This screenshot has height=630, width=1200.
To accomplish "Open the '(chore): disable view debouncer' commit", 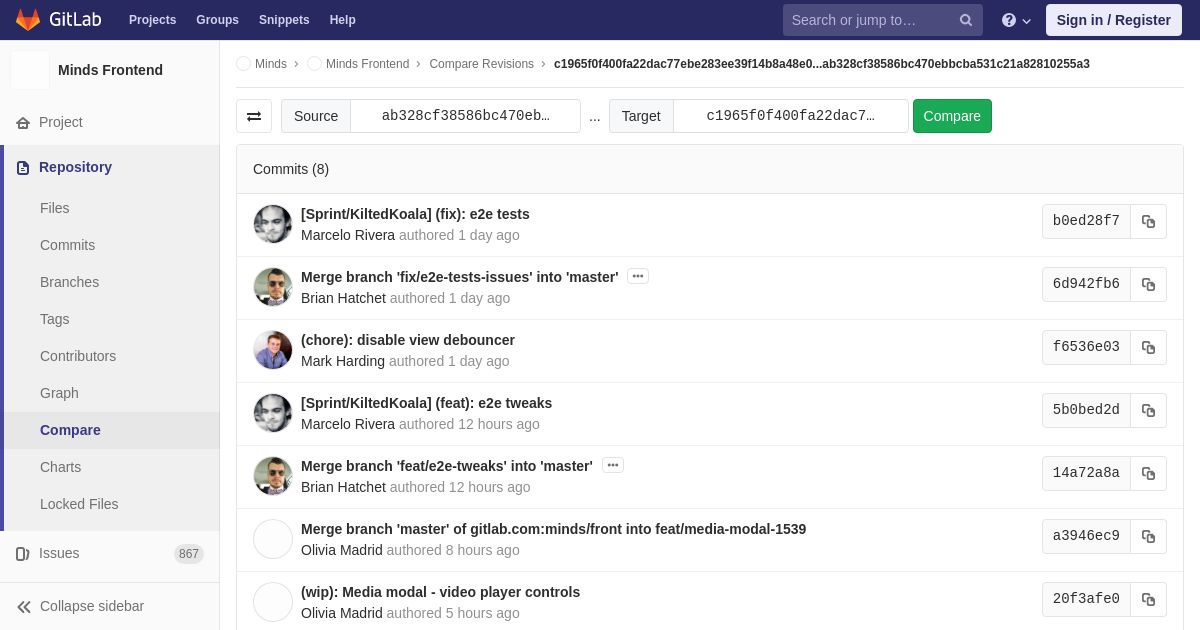I will 408,340.
